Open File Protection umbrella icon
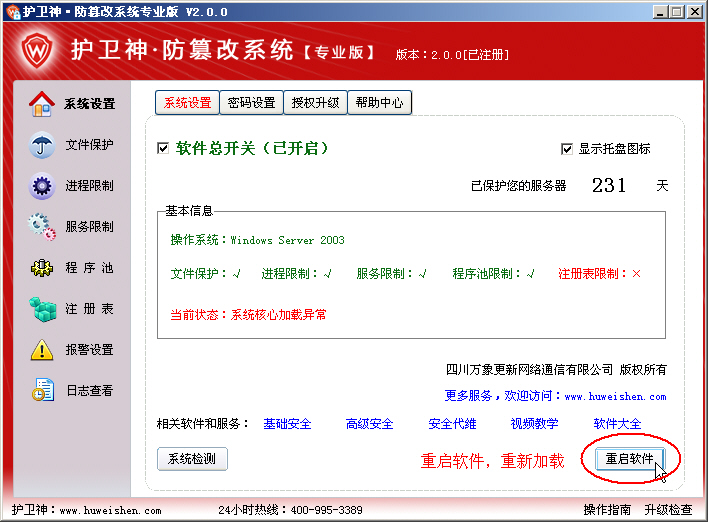708x522 pixels. (x=41, y=145)
